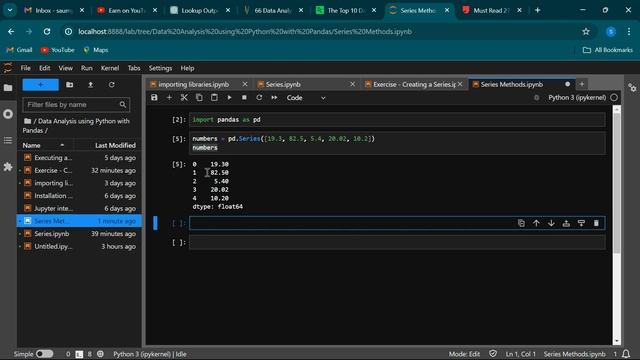Open a new launcher tab with plus

(582, 84)
